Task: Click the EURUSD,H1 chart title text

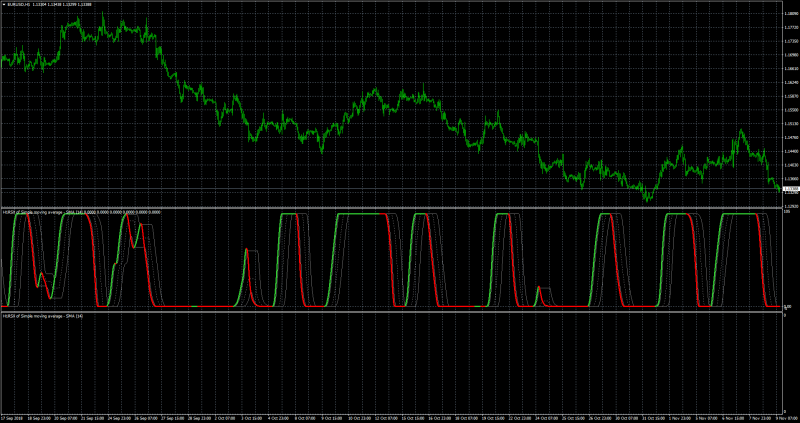Action: (x=19, y=5)
